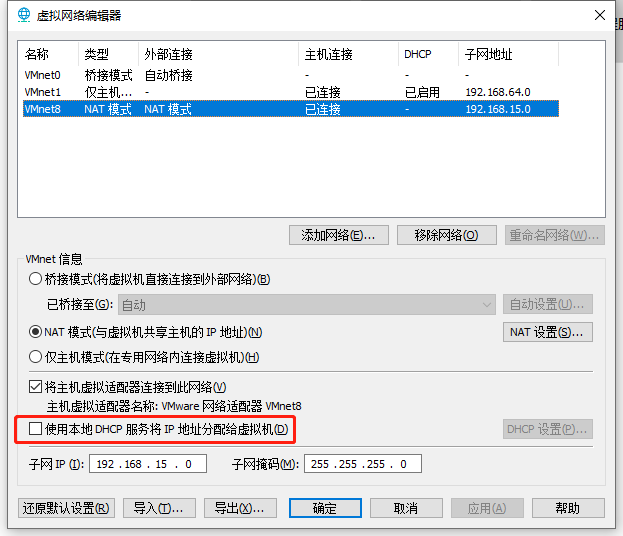Enable 使用本地 DHCP 服务 checkbox
This screenshot has width=623, height=536.
tap(35, 429)
